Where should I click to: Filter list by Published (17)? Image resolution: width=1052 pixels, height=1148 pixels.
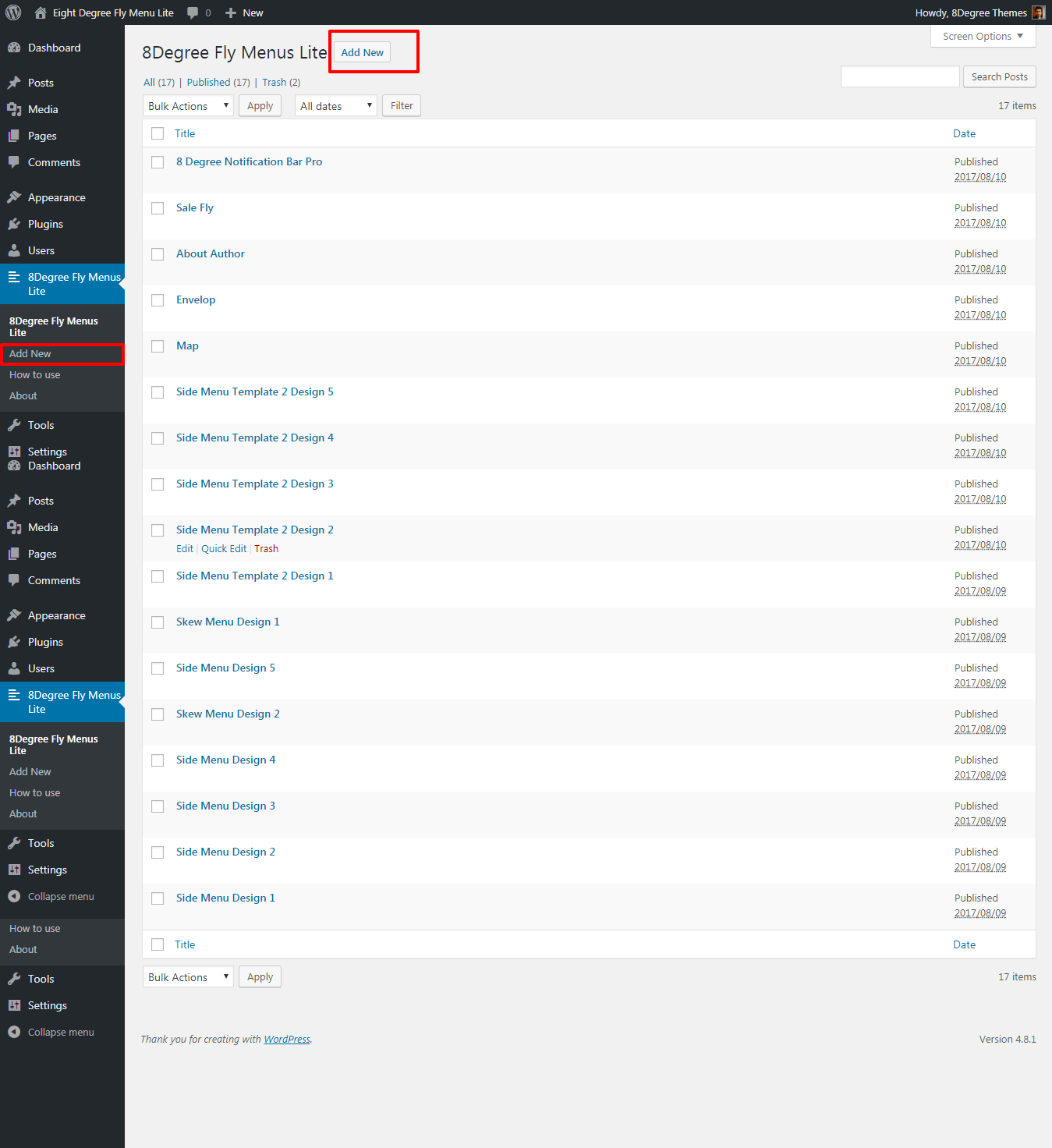pos(218,82)
